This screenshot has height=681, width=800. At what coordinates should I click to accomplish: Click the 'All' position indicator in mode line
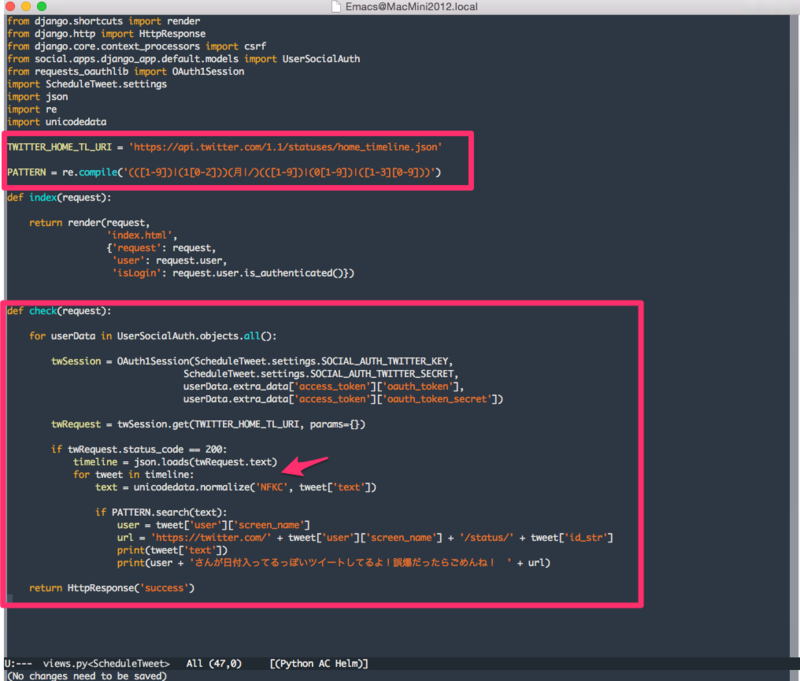(x=194, y=663)
